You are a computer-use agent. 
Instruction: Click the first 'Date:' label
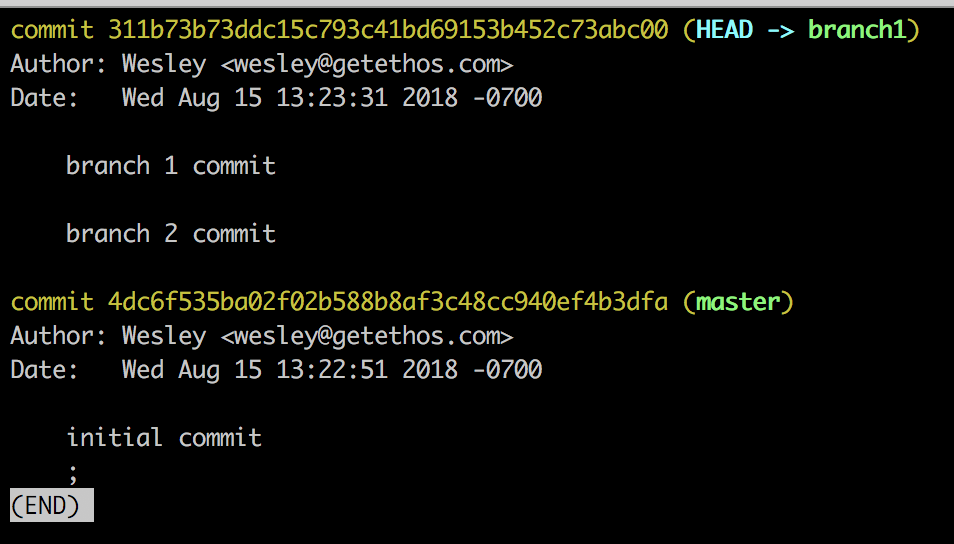pos(44,98)
